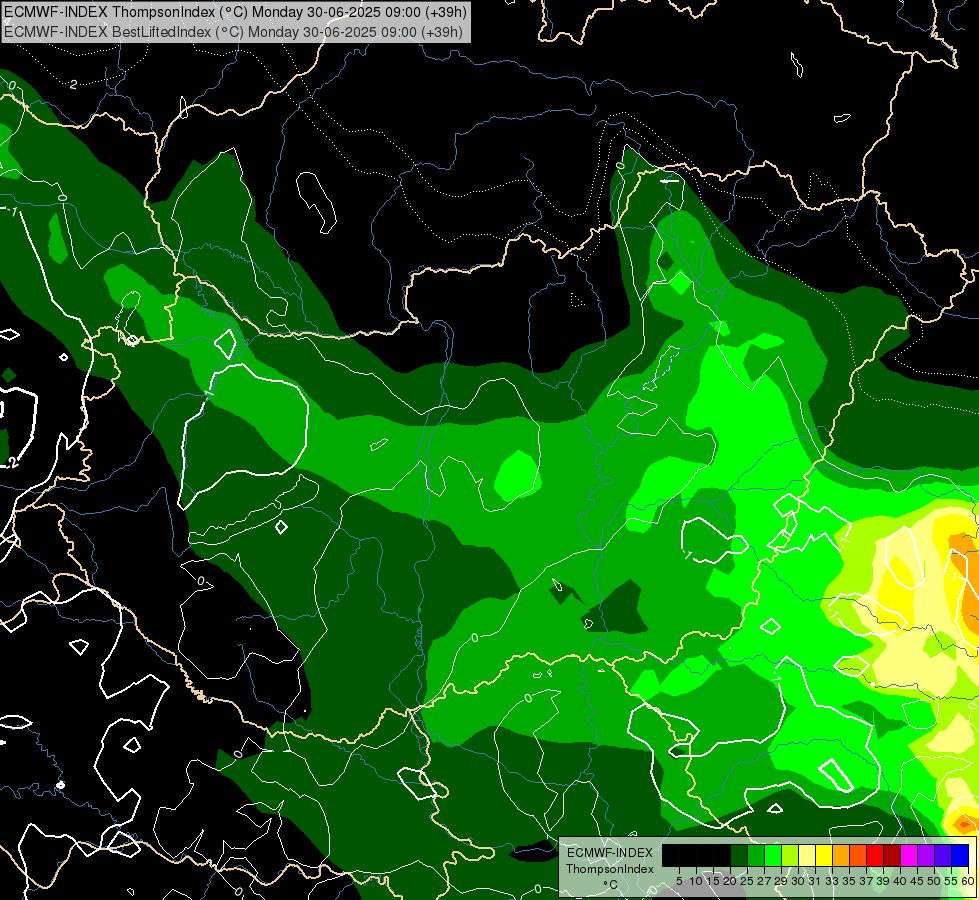The width and height of the screenshot is (979, 900).
Task: Select the purple 45–50 legend swatch
Action: pyautogui.click(x=927, y=855)
